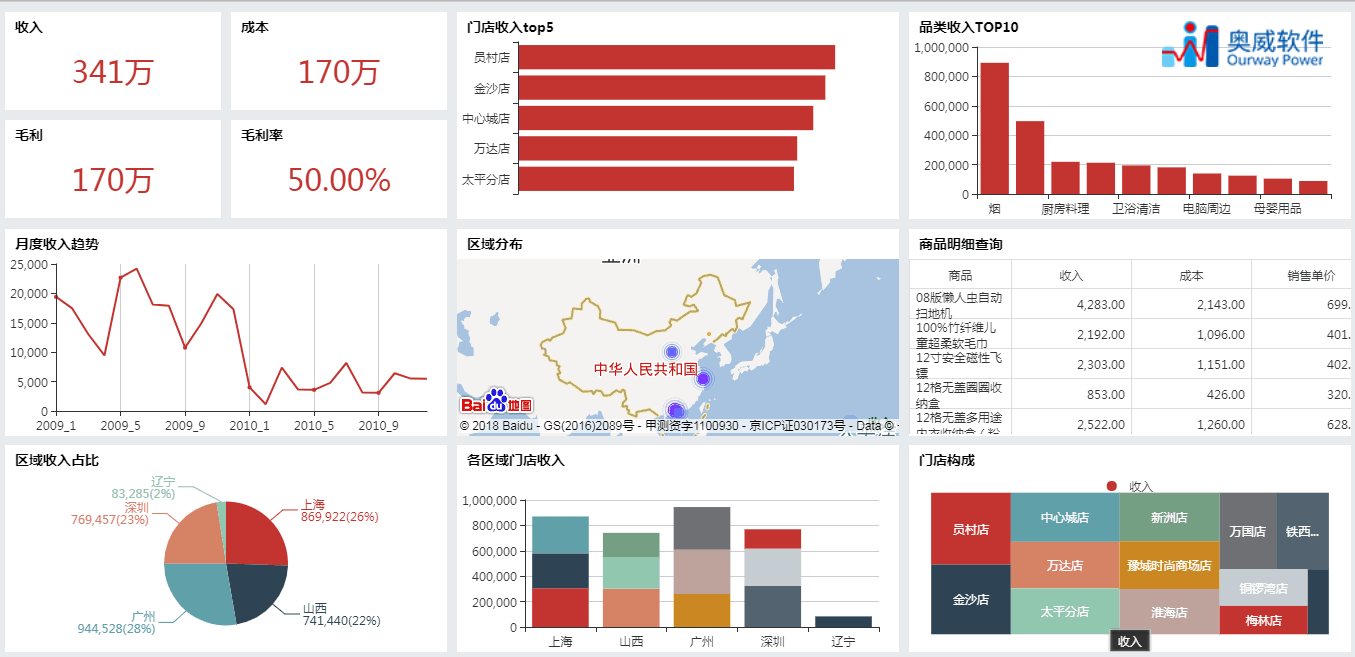
Task: Click the 08版懒人虫自动扫地机 row
Action: pos(1131,304)
